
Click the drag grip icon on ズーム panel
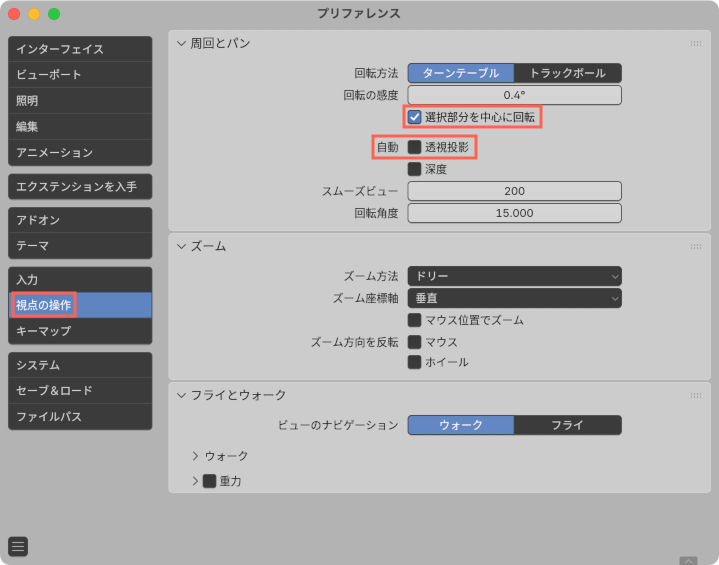[x=695, y=247]
